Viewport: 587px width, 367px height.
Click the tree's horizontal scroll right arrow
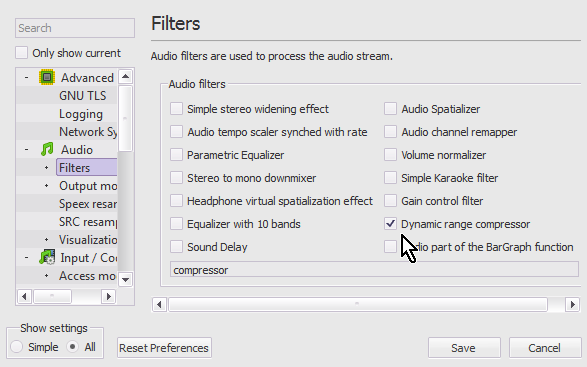click(x=109, y=297)
